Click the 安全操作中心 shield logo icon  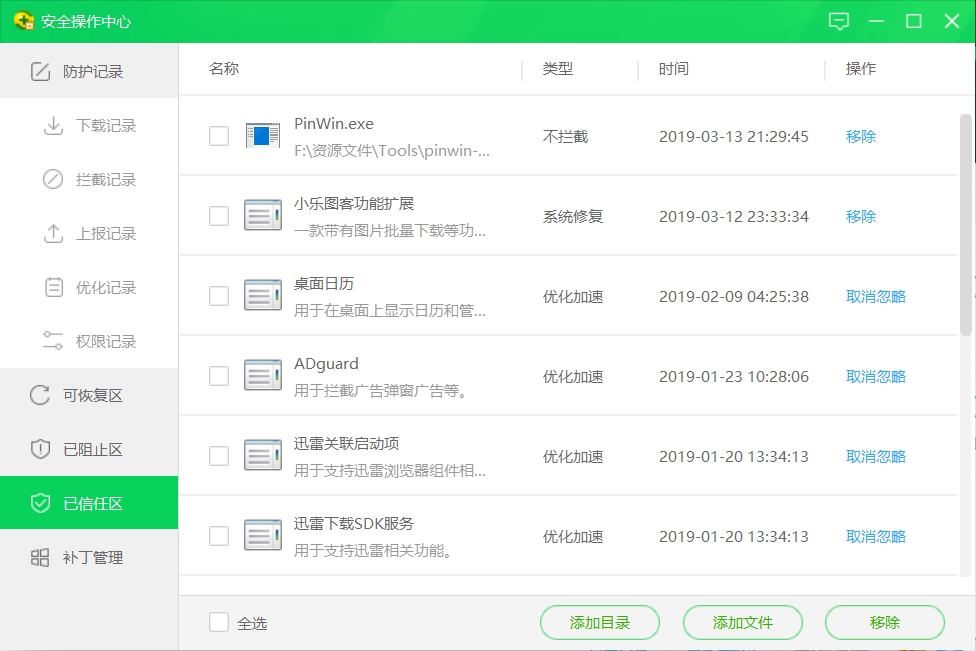(24, 21)
